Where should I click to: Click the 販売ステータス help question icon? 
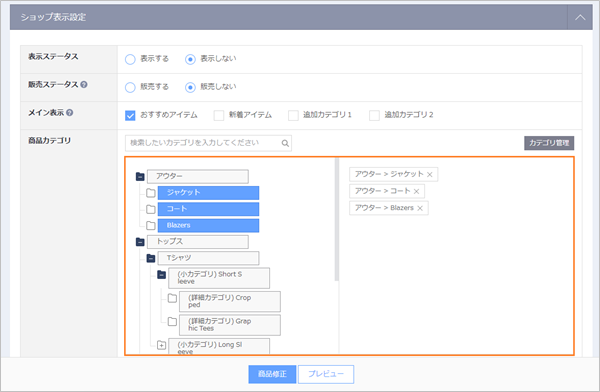point(84,85)
